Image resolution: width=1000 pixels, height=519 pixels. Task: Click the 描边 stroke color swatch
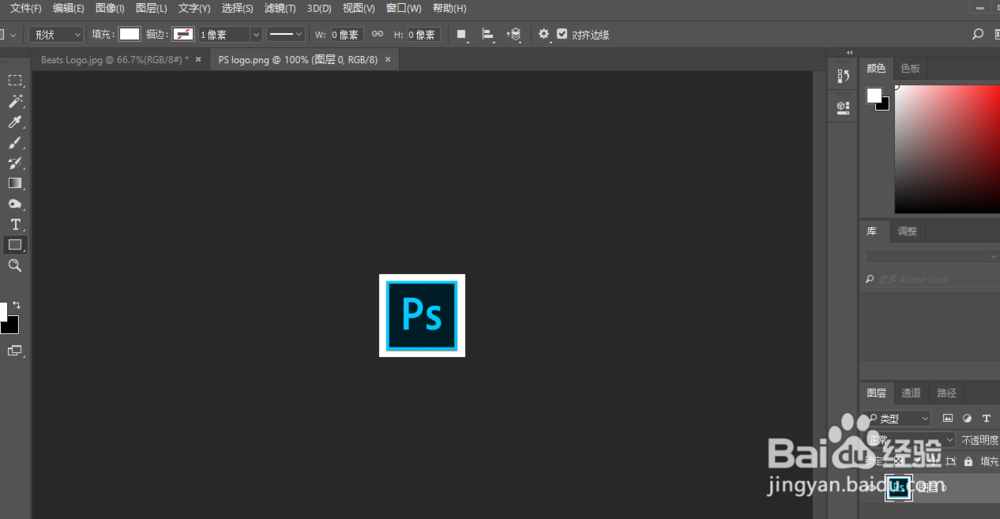(183, 34)
